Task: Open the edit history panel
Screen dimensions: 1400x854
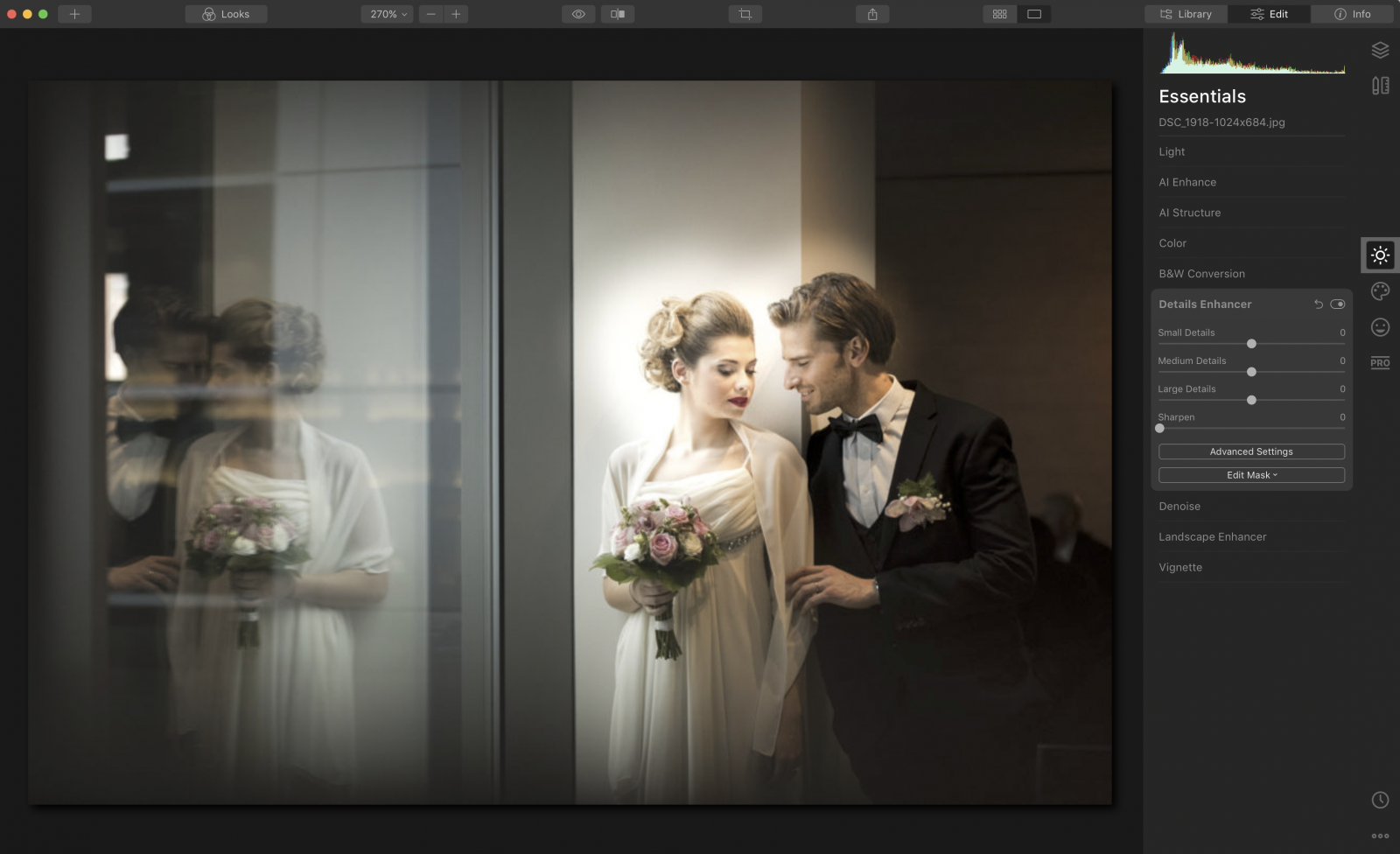Action: click(1380, 799)
